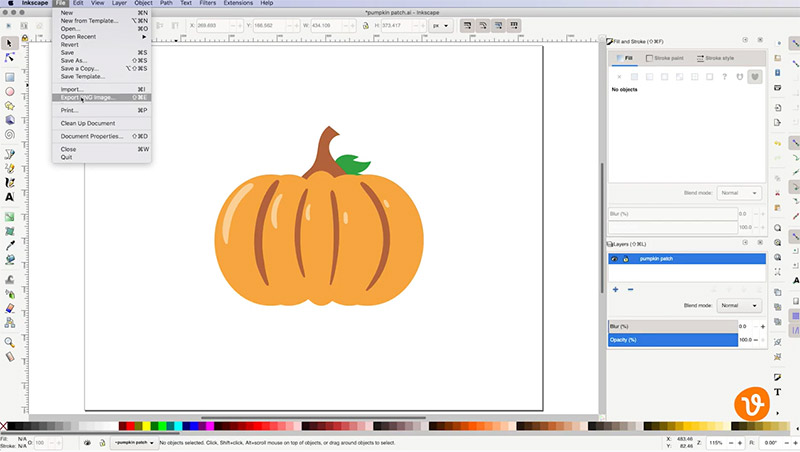Select the Rectangle tool
This screenshot has width=800, height=452.
click(x=9, y=77)
